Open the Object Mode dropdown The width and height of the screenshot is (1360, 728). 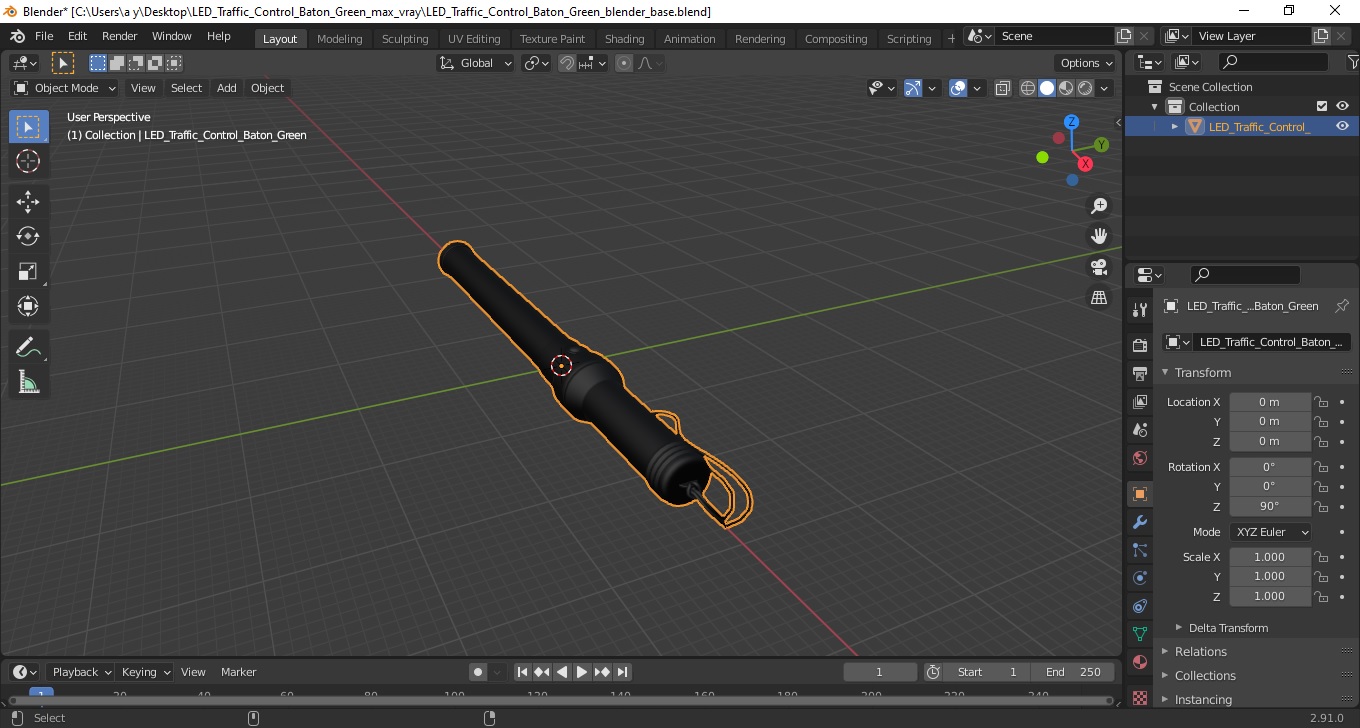[65, 88]
